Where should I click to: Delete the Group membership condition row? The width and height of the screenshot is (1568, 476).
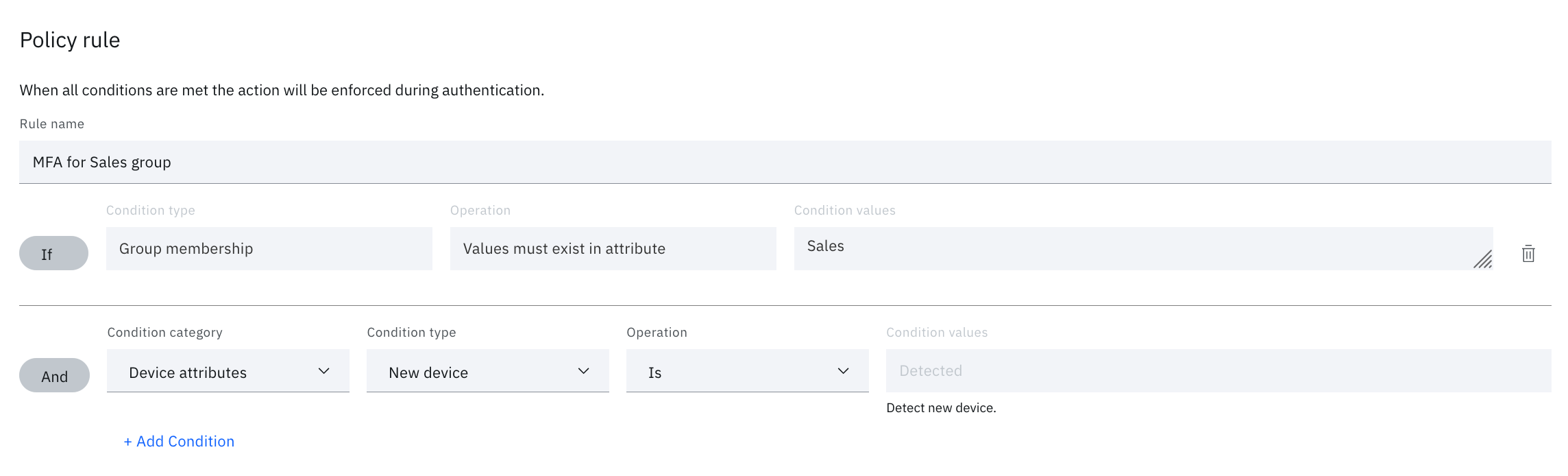click(x=1528, y=254)
